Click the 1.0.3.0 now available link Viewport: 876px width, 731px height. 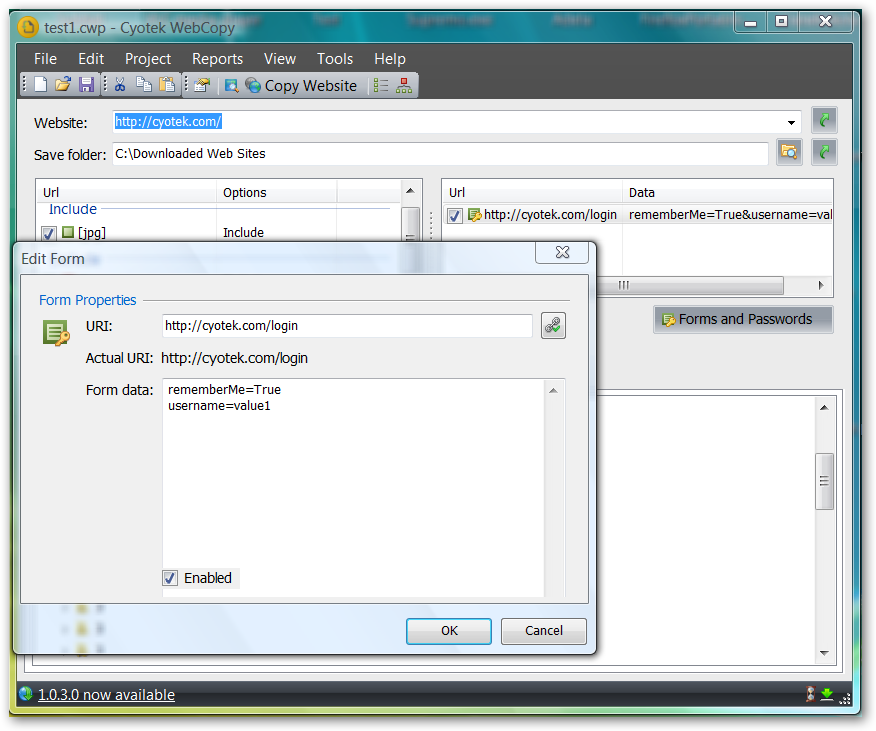click(106, 695)
